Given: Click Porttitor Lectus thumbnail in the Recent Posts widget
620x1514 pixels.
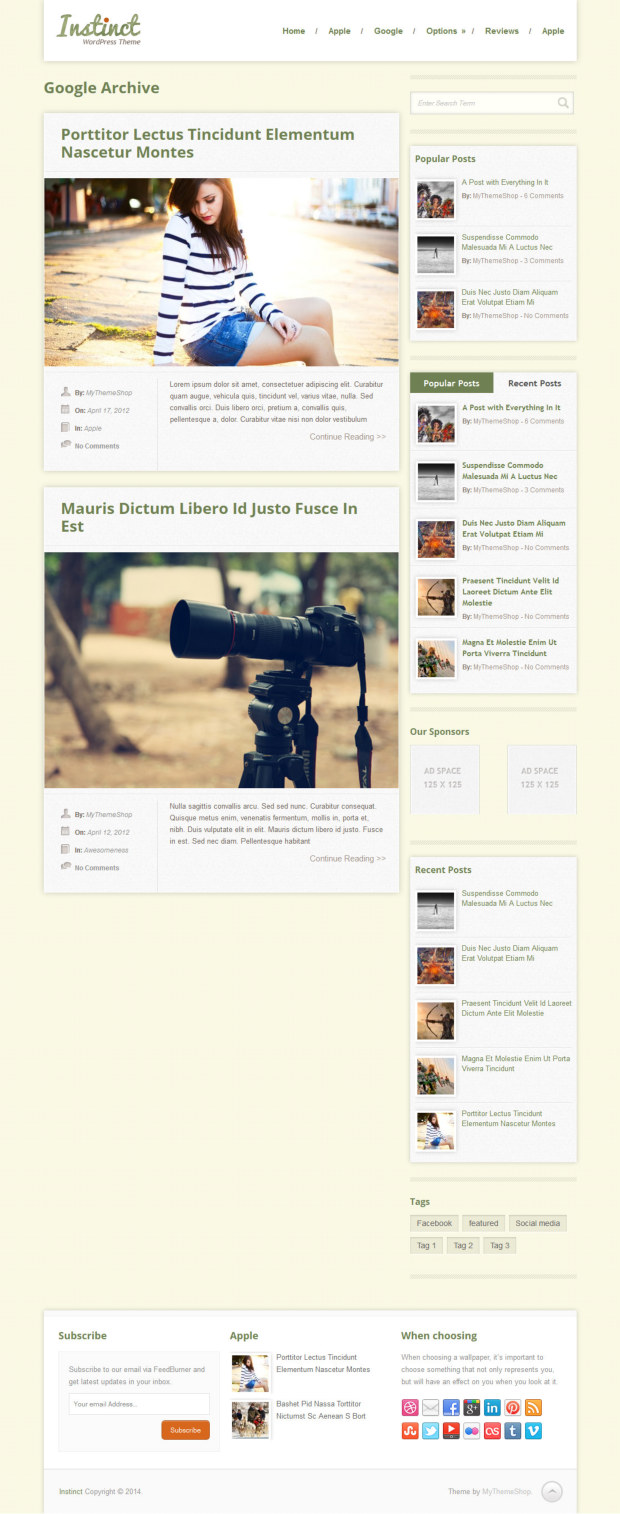Looking at the screenshot, I should [436, 1131].
